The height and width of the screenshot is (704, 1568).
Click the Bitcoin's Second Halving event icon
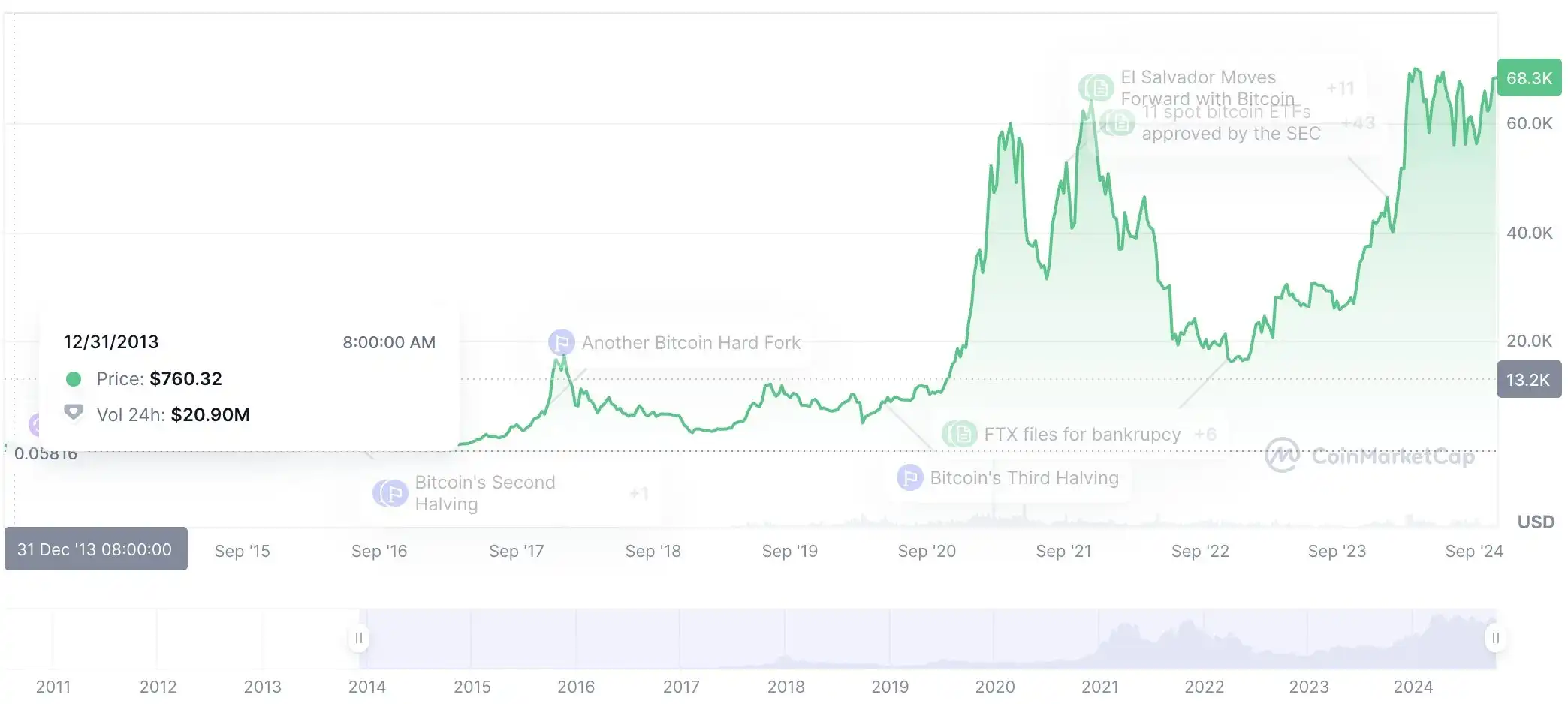(x=390, y=493)
